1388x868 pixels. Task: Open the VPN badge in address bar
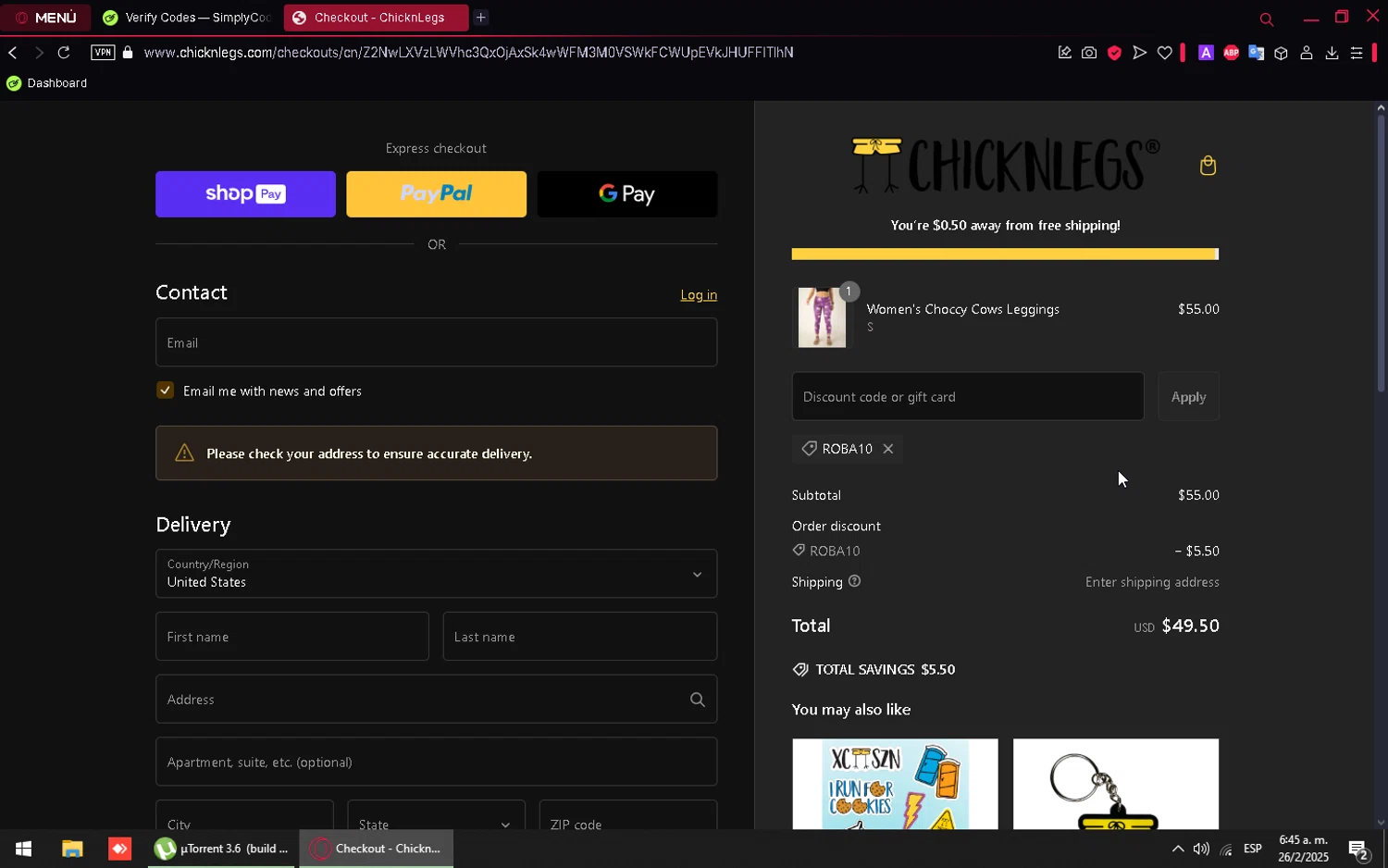103,53
